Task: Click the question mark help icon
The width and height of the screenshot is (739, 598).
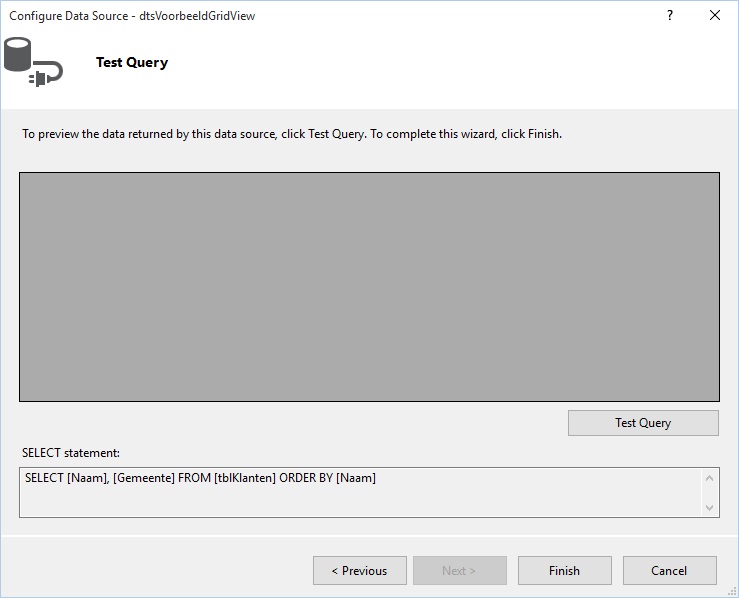Action: coord(670,16)
